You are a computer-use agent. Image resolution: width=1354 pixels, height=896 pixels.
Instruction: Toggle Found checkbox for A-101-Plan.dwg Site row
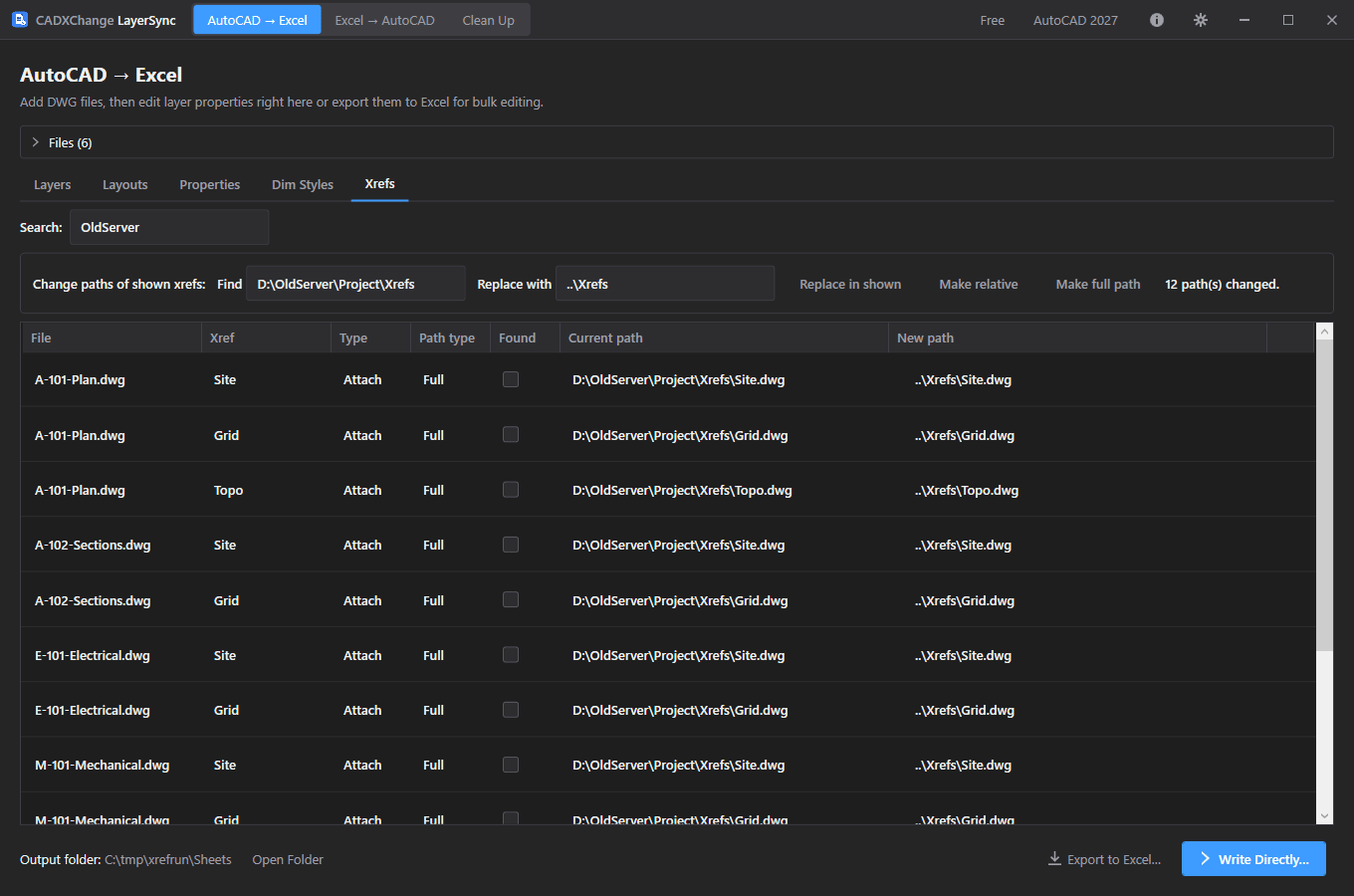tap(511, 379)
